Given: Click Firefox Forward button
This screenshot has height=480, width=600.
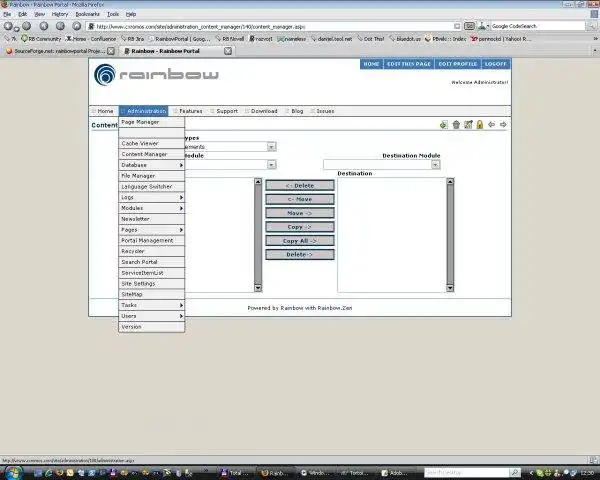Looking at the screenshot, I should pos(26,26).
